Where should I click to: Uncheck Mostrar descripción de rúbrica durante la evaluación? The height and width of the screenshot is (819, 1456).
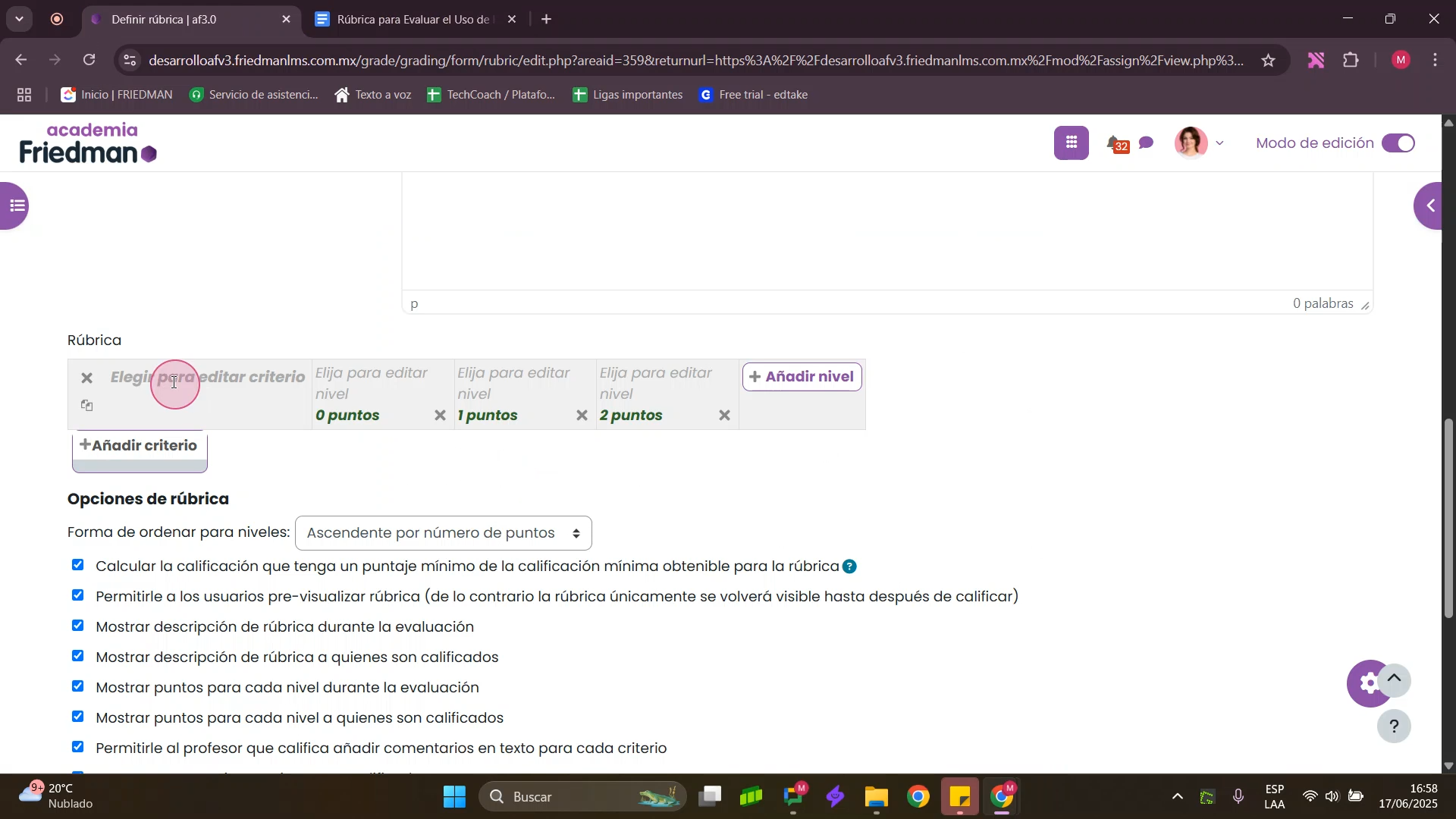click(x=77, y=626)
